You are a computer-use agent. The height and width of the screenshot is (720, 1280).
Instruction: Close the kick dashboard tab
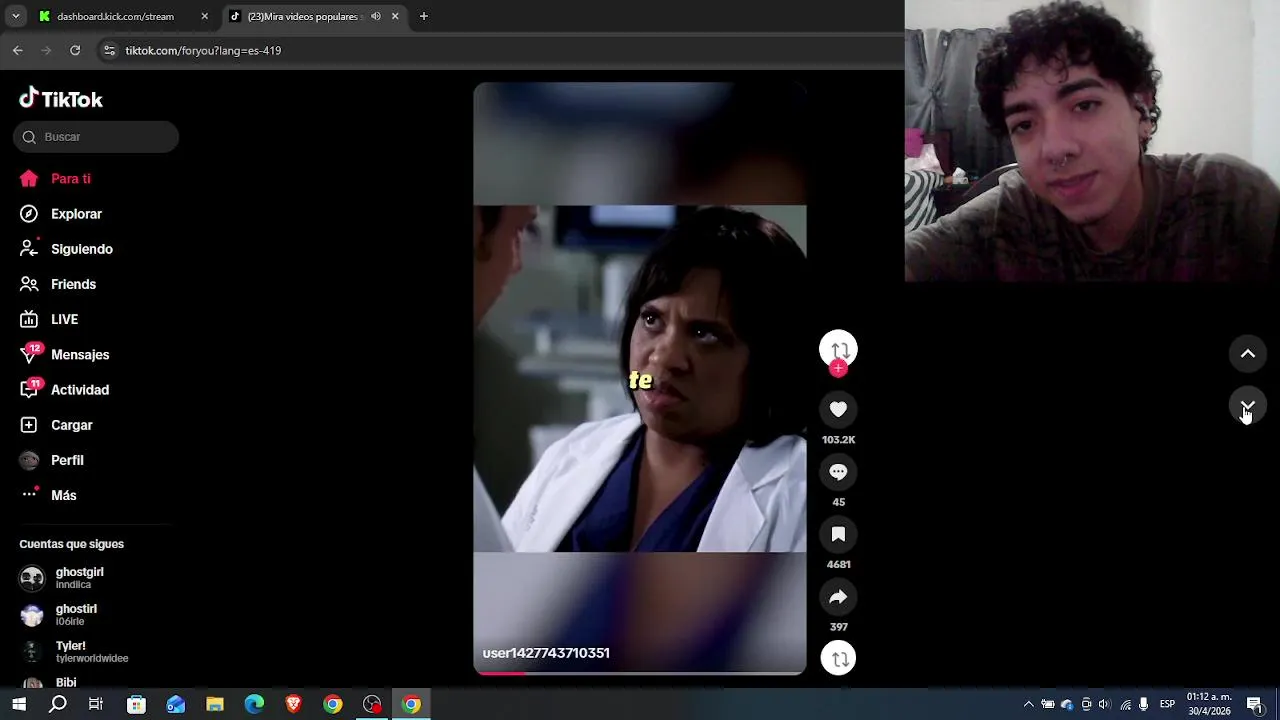pos(204,16)
